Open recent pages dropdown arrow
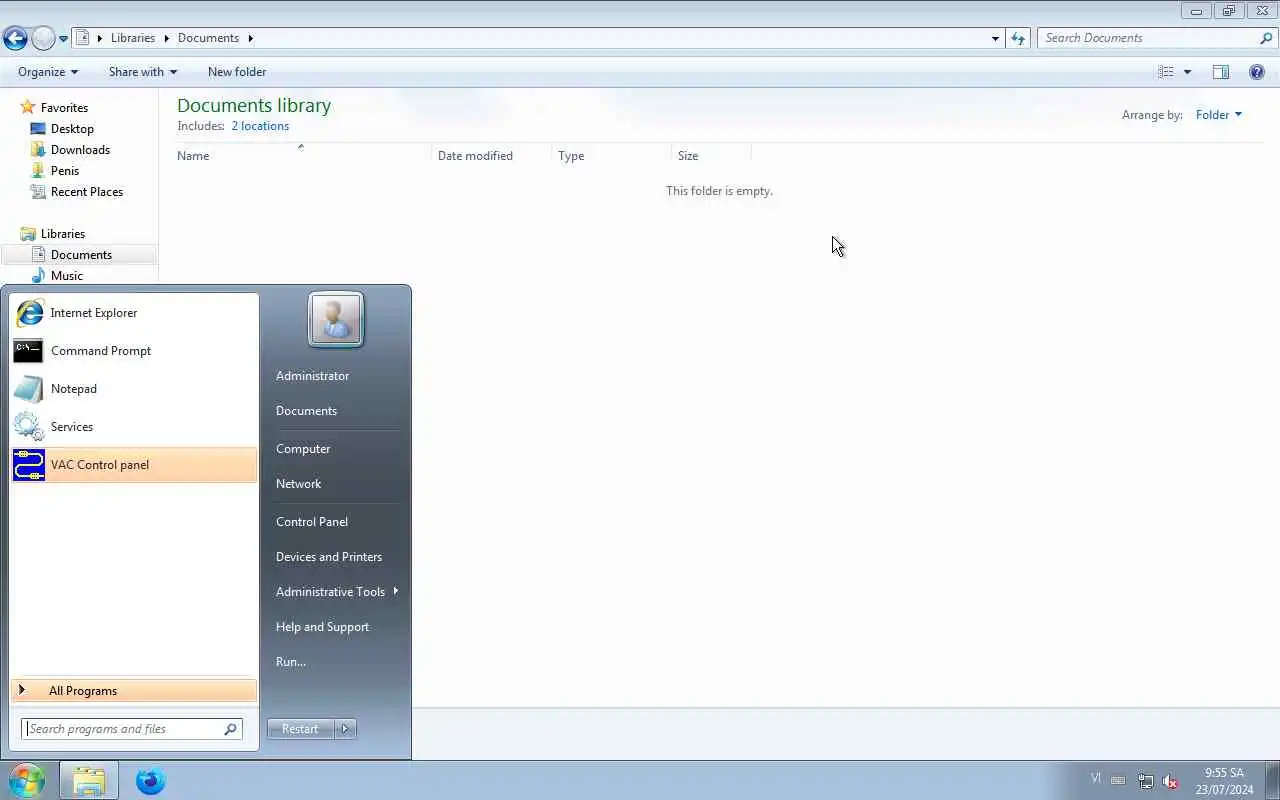The image size is (1280, 800). click(x=63, y=39)
